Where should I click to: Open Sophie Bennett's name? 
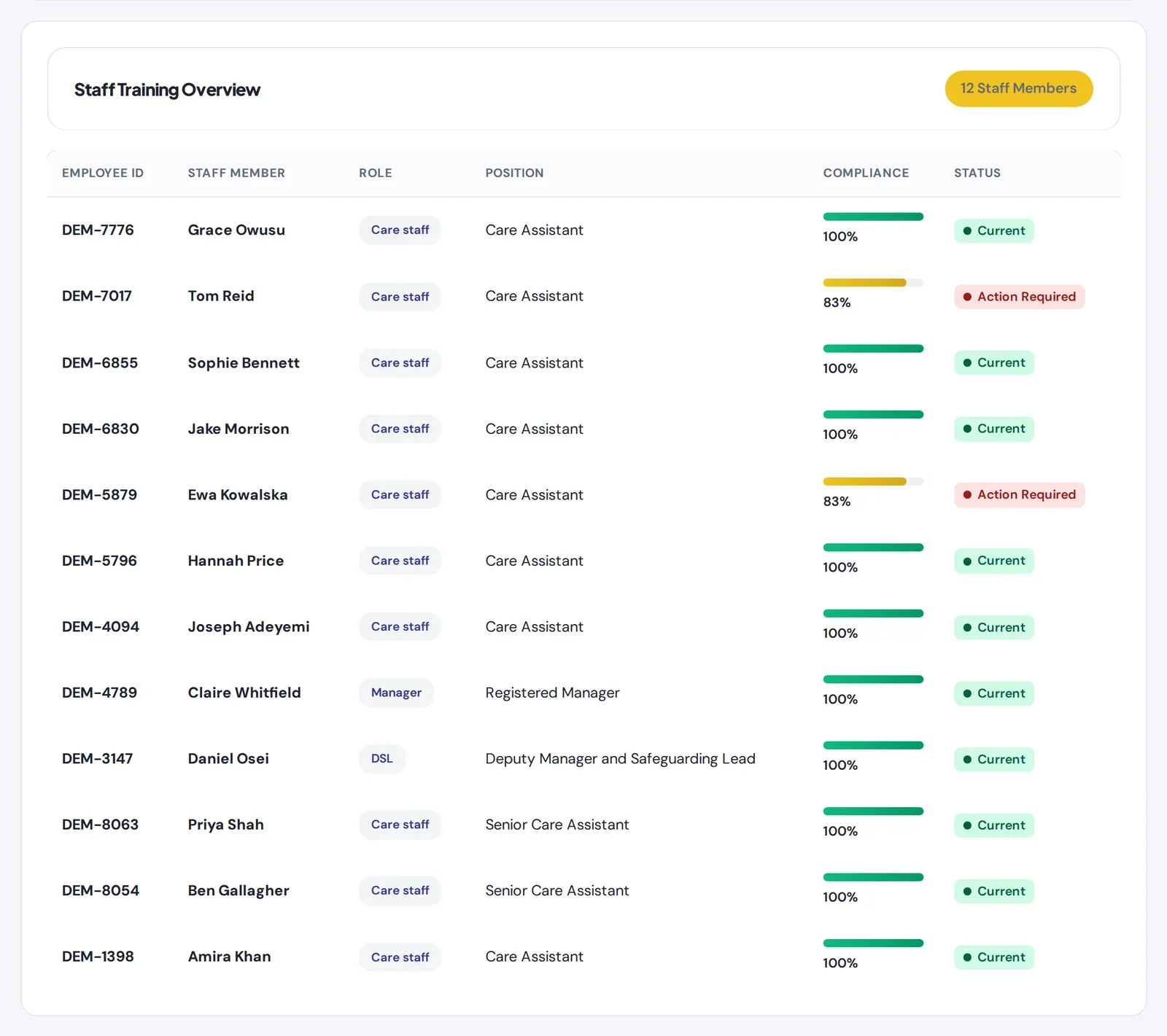point(244,363)
